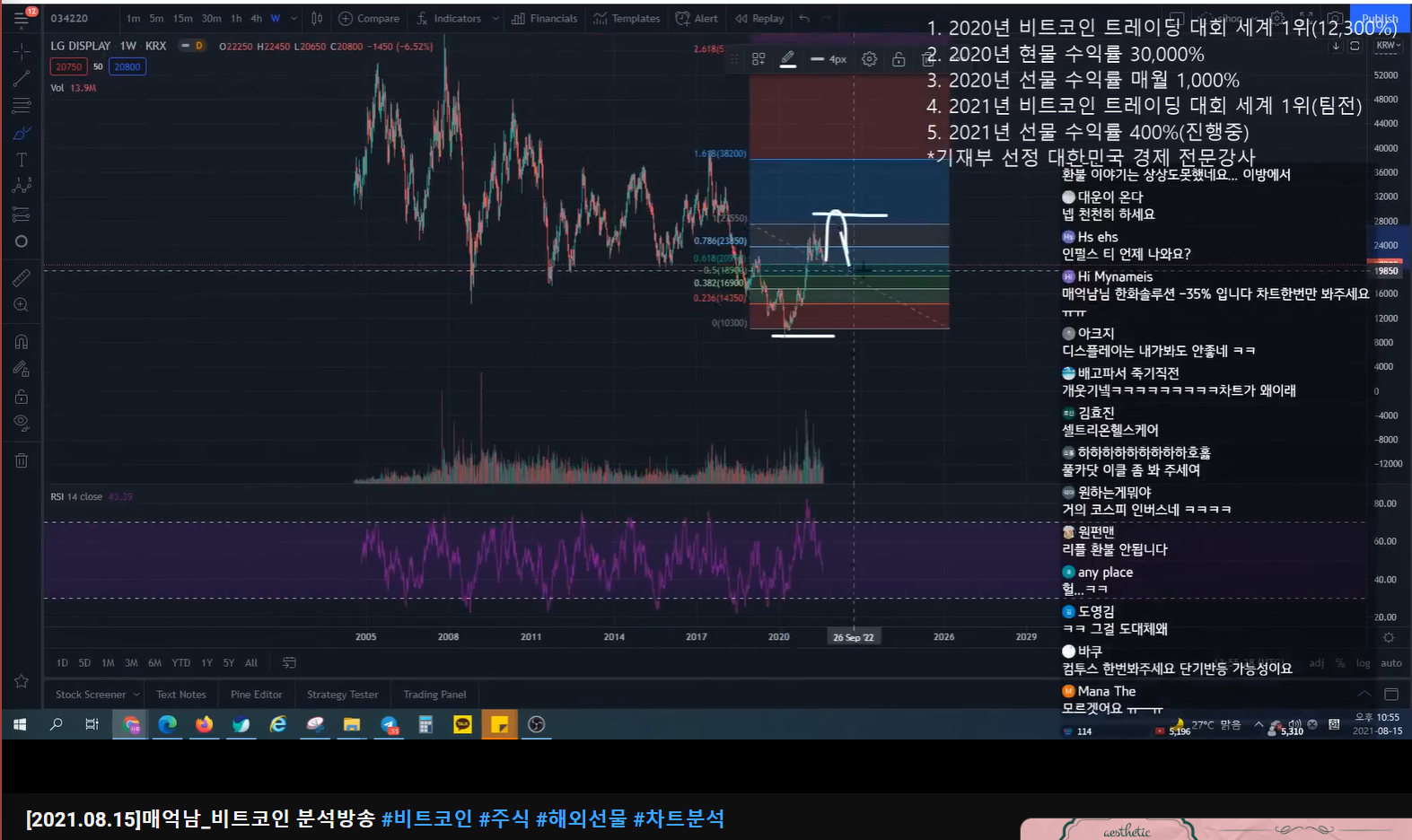The image size is (1412, 840).
Task: Open the KRW currency dropdown
Action: pyautogui.click(x=1388, y=45)
